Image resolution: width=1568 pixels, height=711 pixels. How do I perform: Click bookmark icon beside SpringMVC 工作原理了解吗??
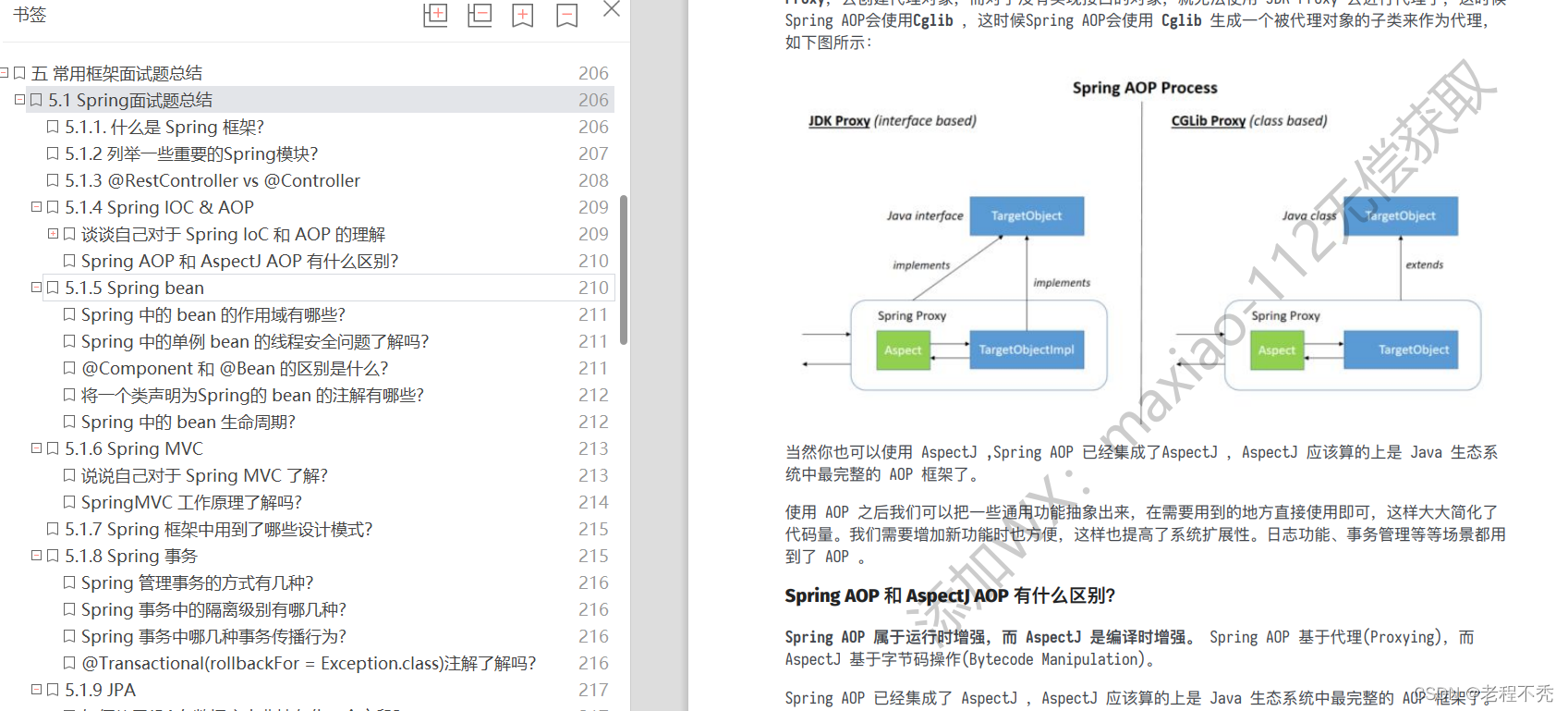coord(69,502)
